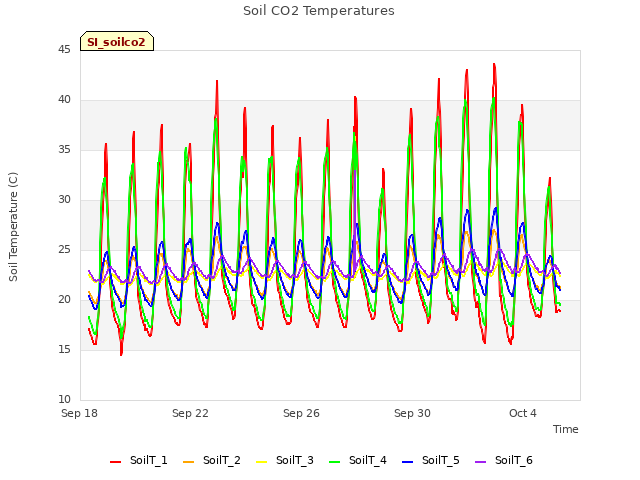Click the SoilT_4 green legend swatch

(335, 462)
